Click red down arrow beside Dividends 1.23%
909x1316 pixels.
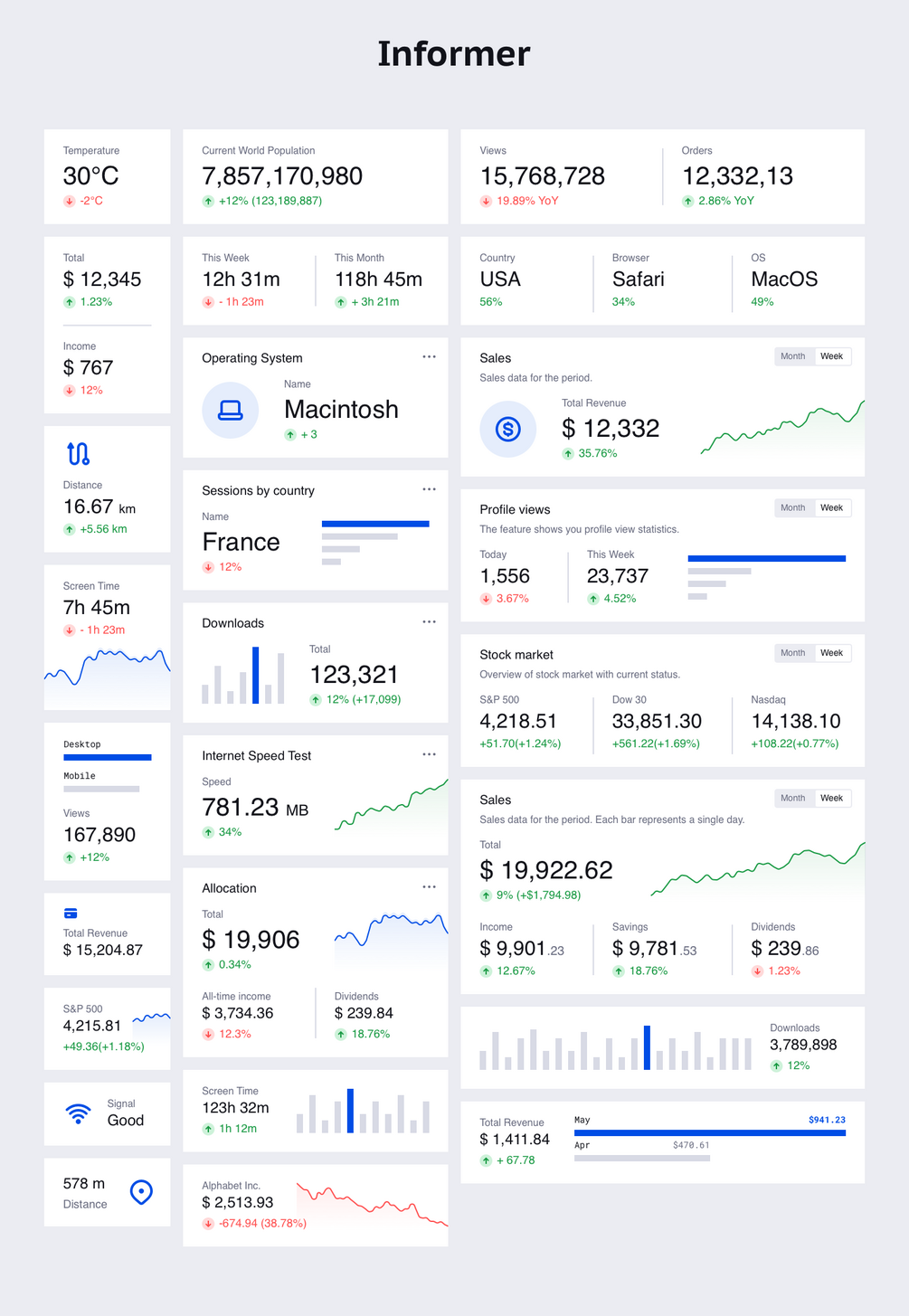[757, 971]
